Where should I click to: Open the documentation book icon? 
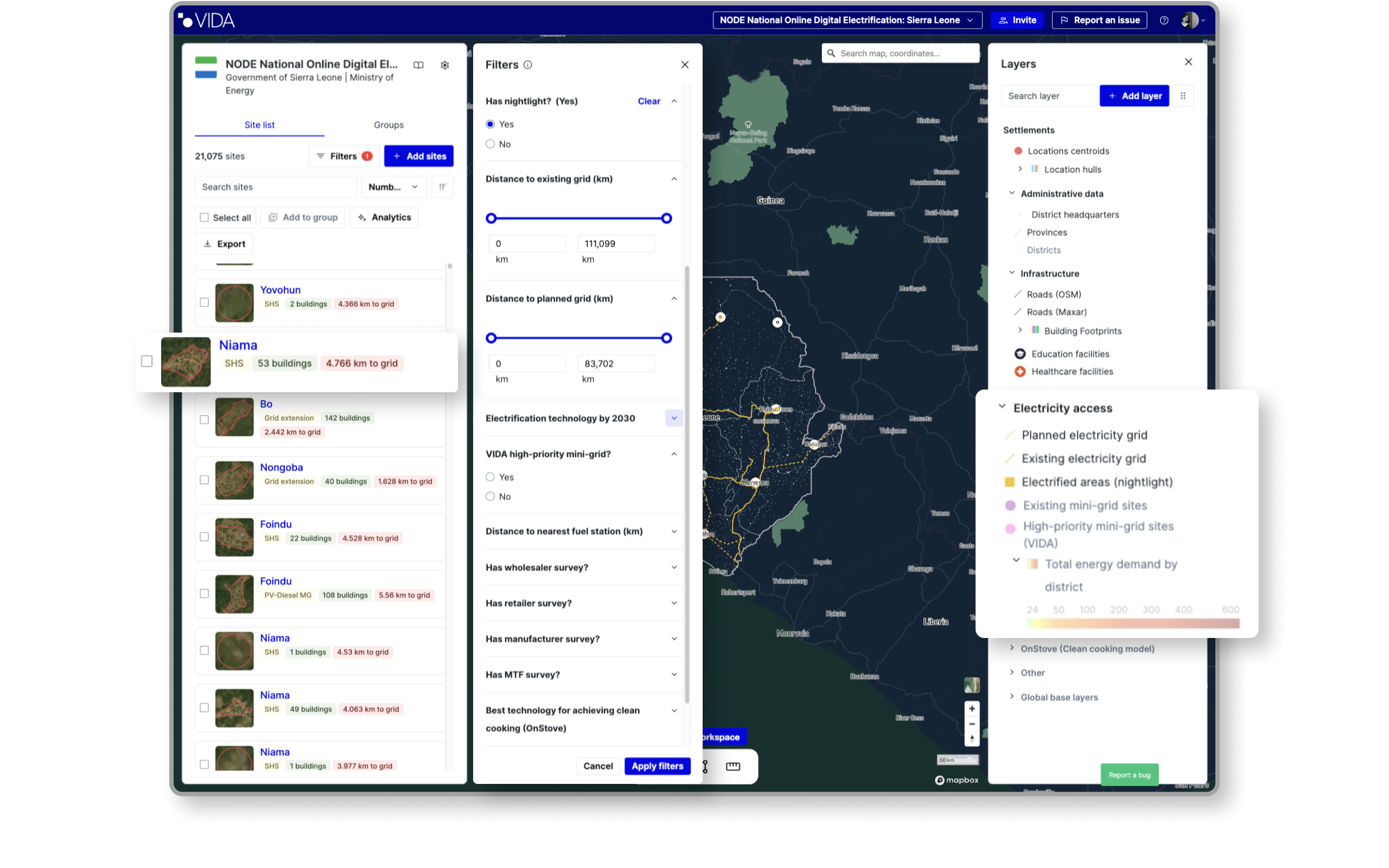[x=418, y=65]
